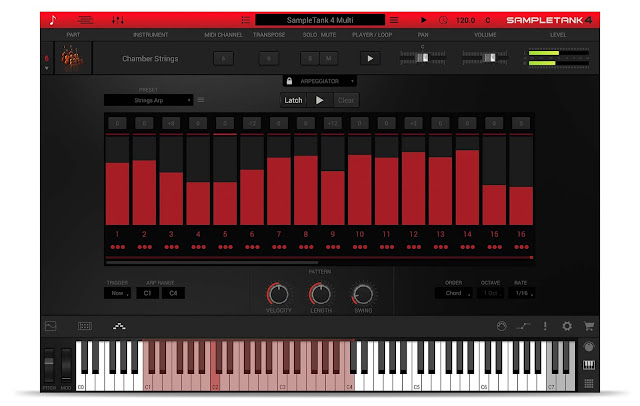Image resolution: width=640 pixels, height=406 pixels.
Task: Open the browser list icon beside multi name
Action: coord(245,20)
